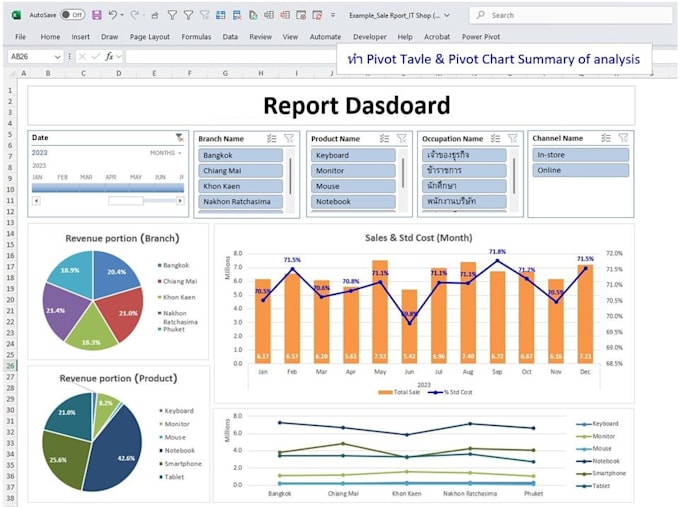Click the formula bar cancel X icon
The image size is (680, 507).
point(82,56)
